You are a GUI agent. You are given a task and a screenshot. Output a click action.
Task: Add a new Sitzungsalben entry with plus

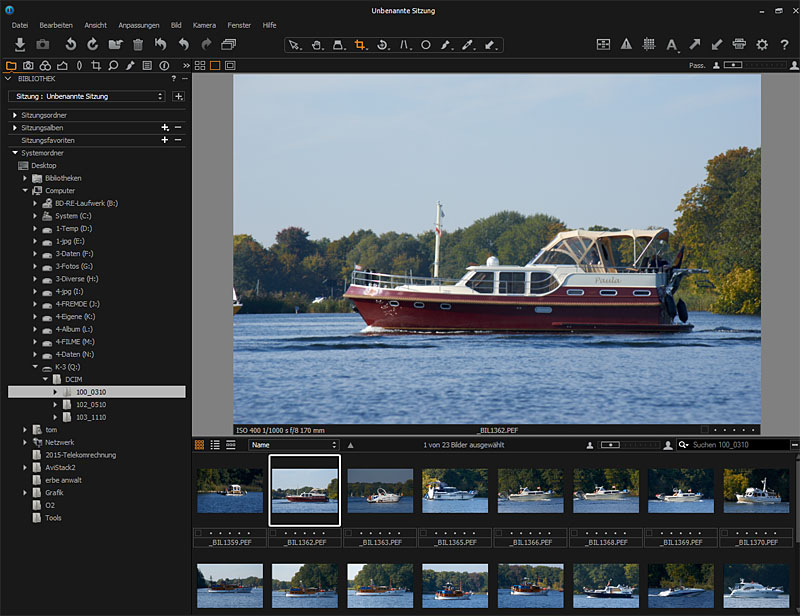pos(164,128)
